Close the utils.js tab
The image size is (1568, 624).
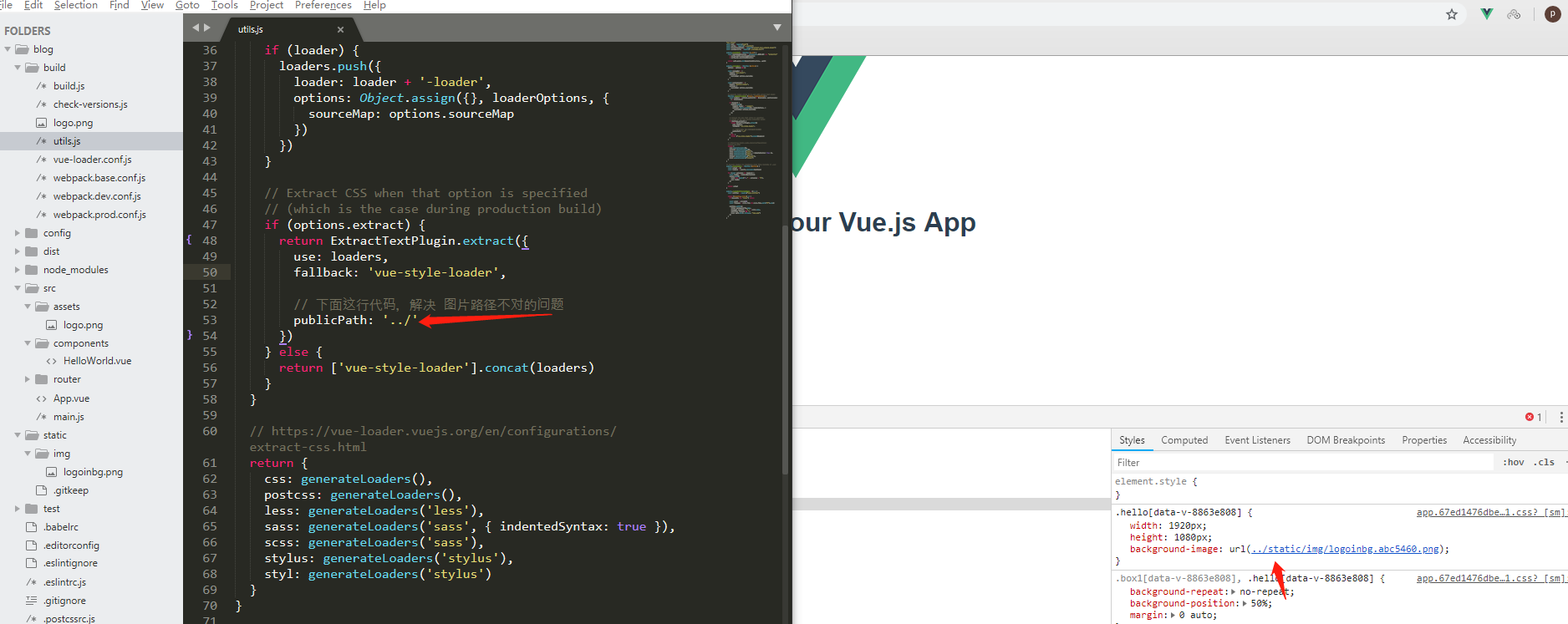[x=340, y=29]
